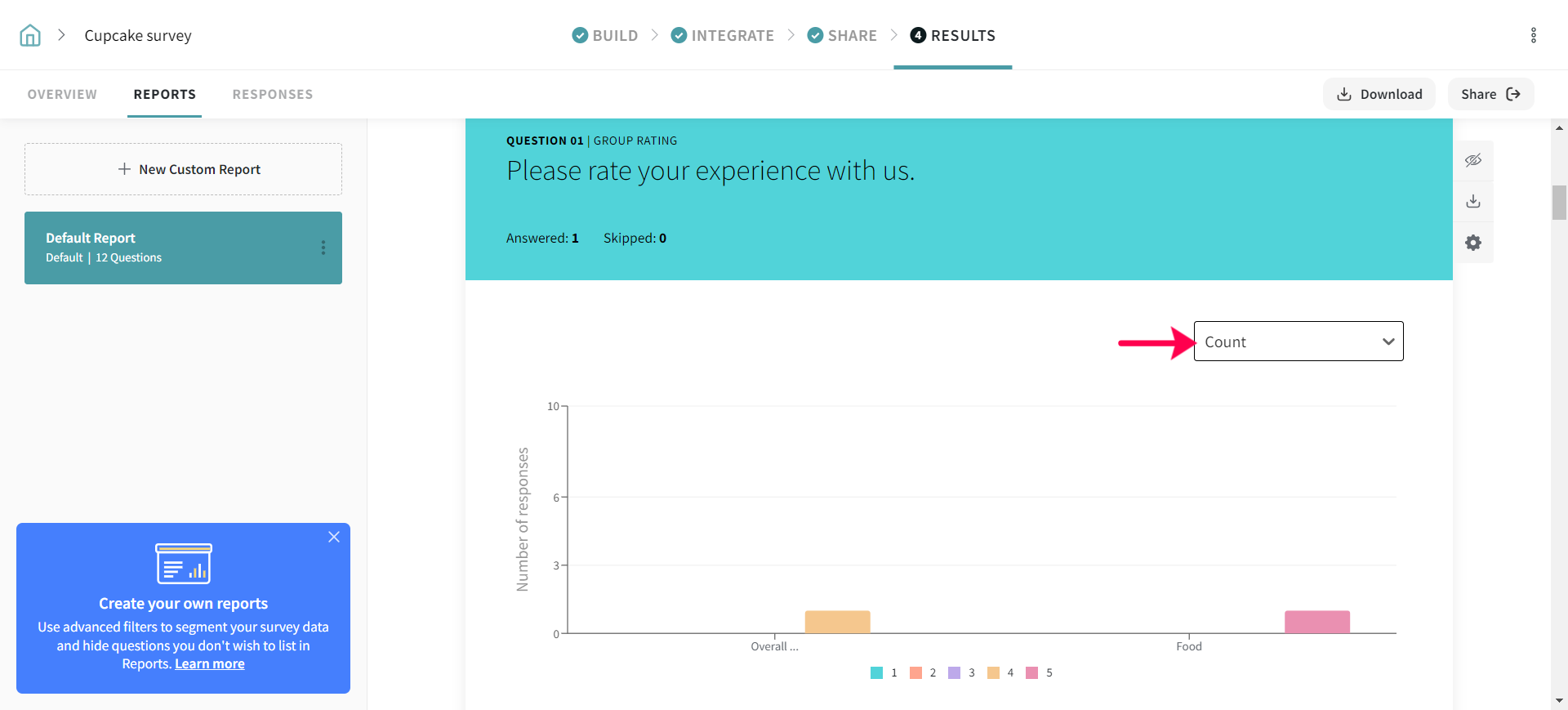1568x710 pixels.
Task: Go to the Build step
Action: pyautogui.click(x=605, y=35)
